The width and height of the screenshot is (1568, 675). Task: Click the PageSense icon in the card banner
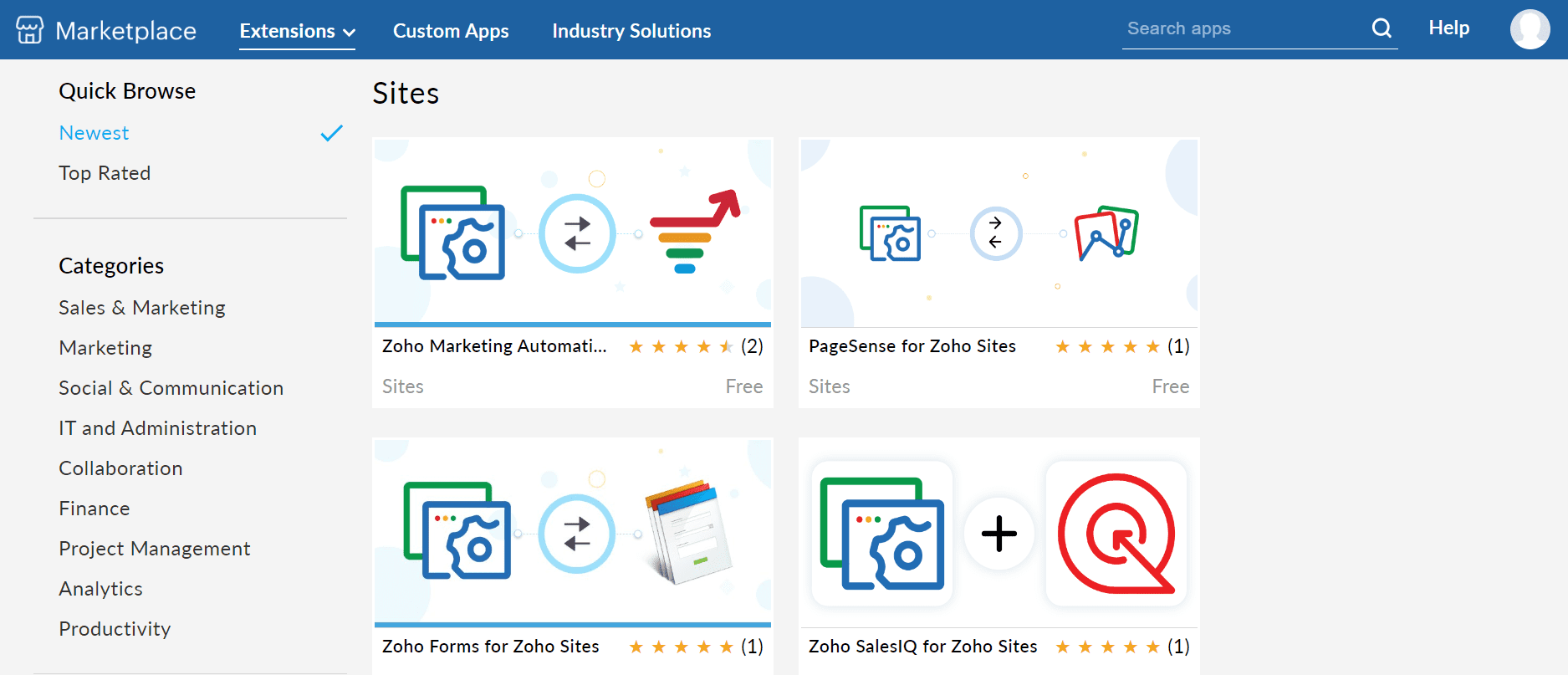coord(1106,233)
